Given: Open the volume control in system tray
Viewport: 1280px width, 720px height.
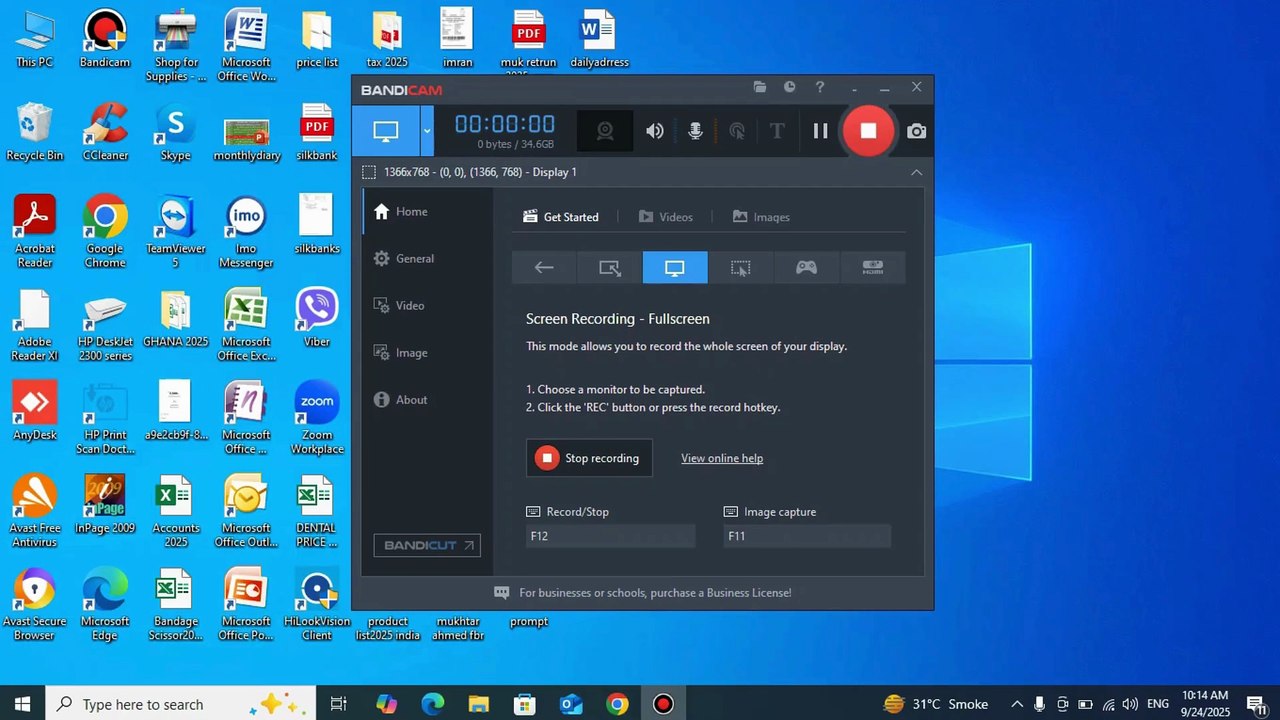Looking at the screenshot, I should (1130, 704).
